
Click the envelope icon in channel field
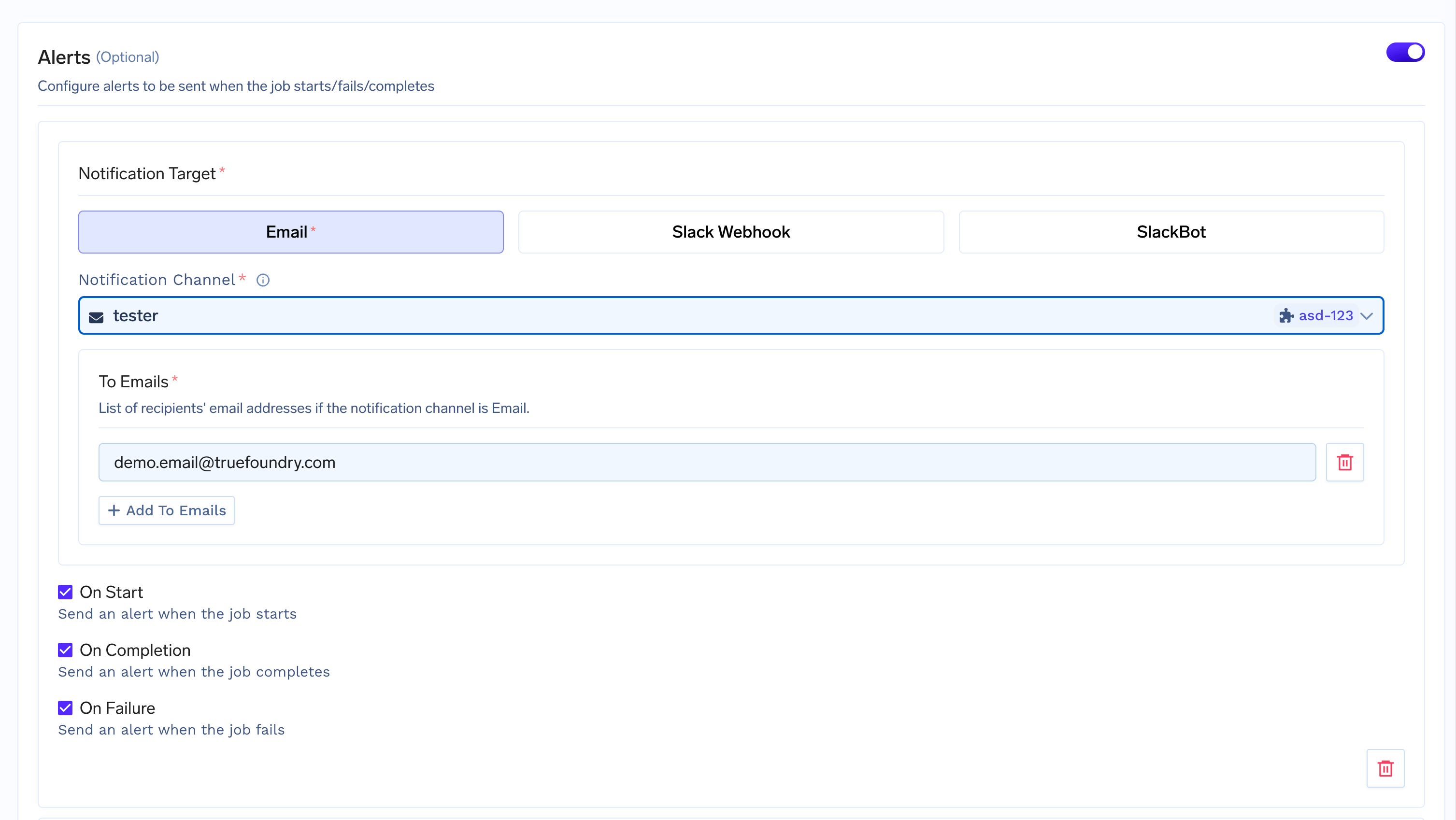(96, 317)
